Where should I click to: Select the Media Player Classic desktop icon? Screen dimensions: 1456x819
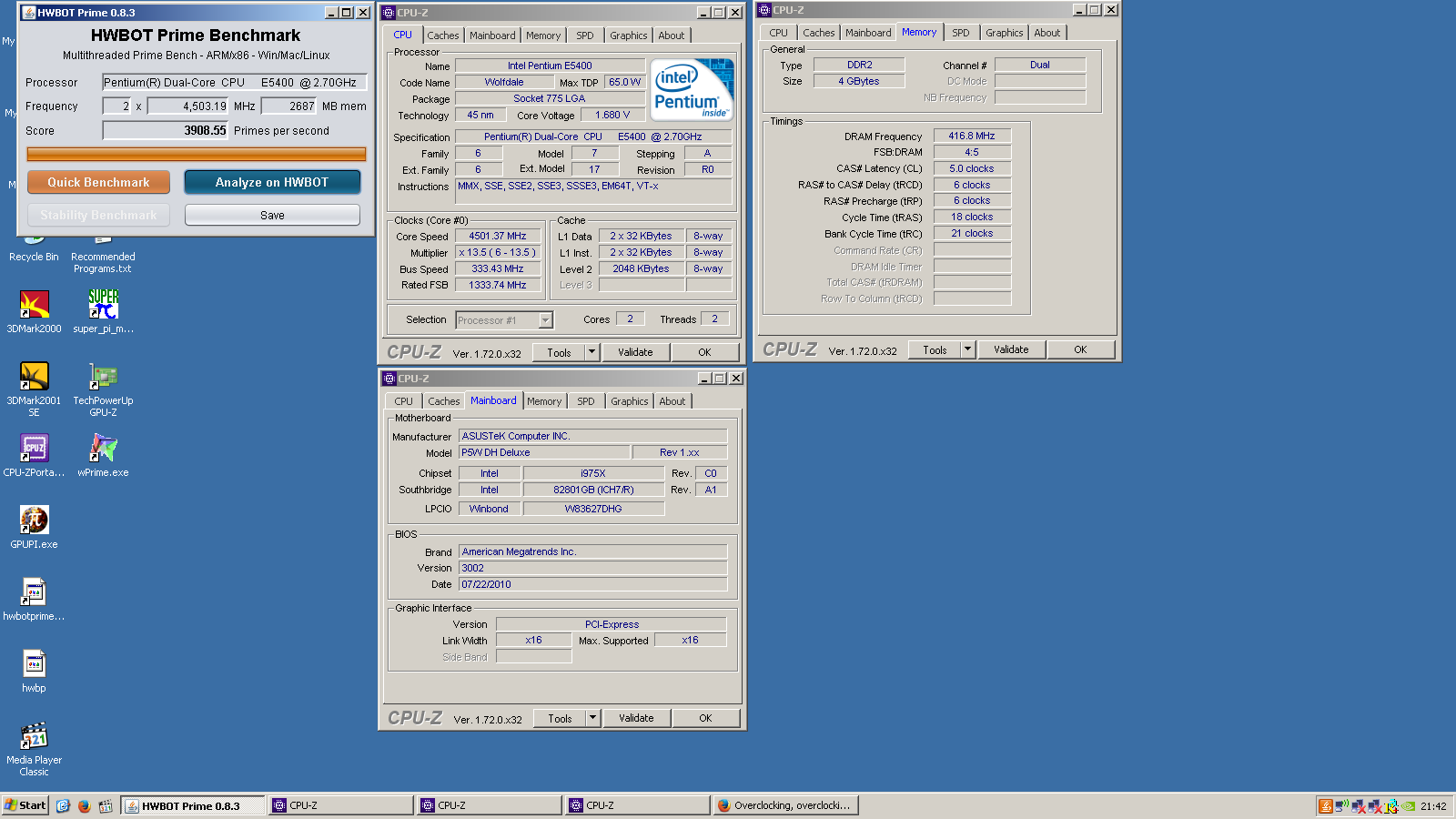[34, 749]
